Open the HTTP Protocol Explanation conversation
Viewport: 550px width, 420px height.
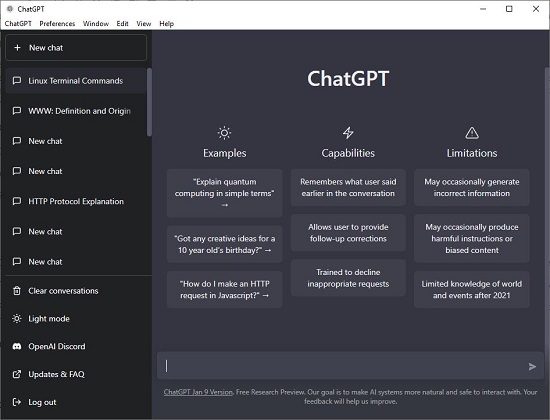coord(76,201)
